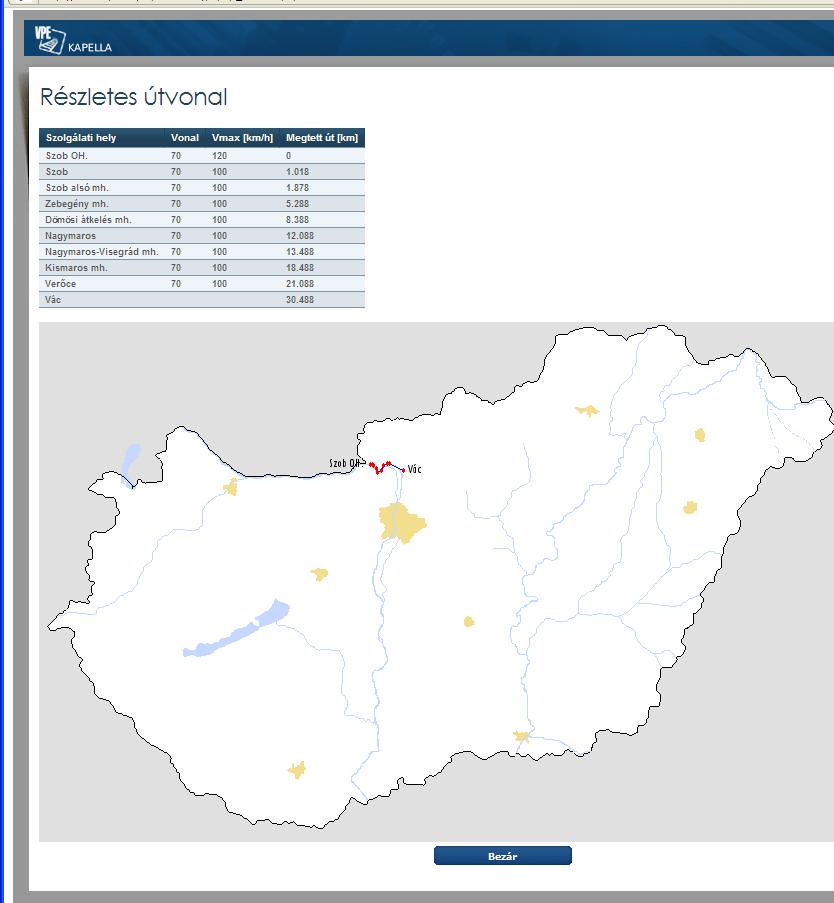Image resolution: width=834 pixels, height=903 pixels.
Task: Close the dialog with Bezár button
Action: point(502,856)
